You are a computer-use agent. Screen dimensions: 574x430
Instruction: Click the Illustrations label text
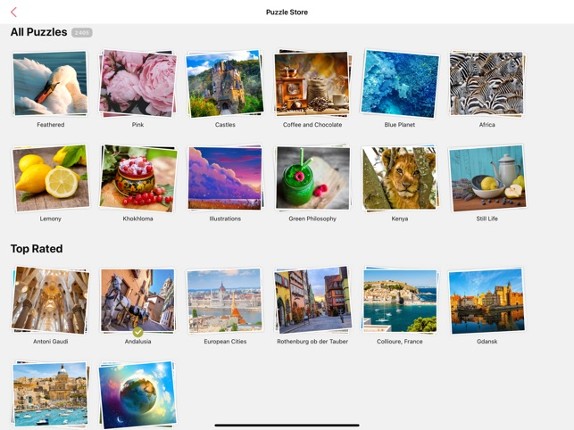point(225,219)
